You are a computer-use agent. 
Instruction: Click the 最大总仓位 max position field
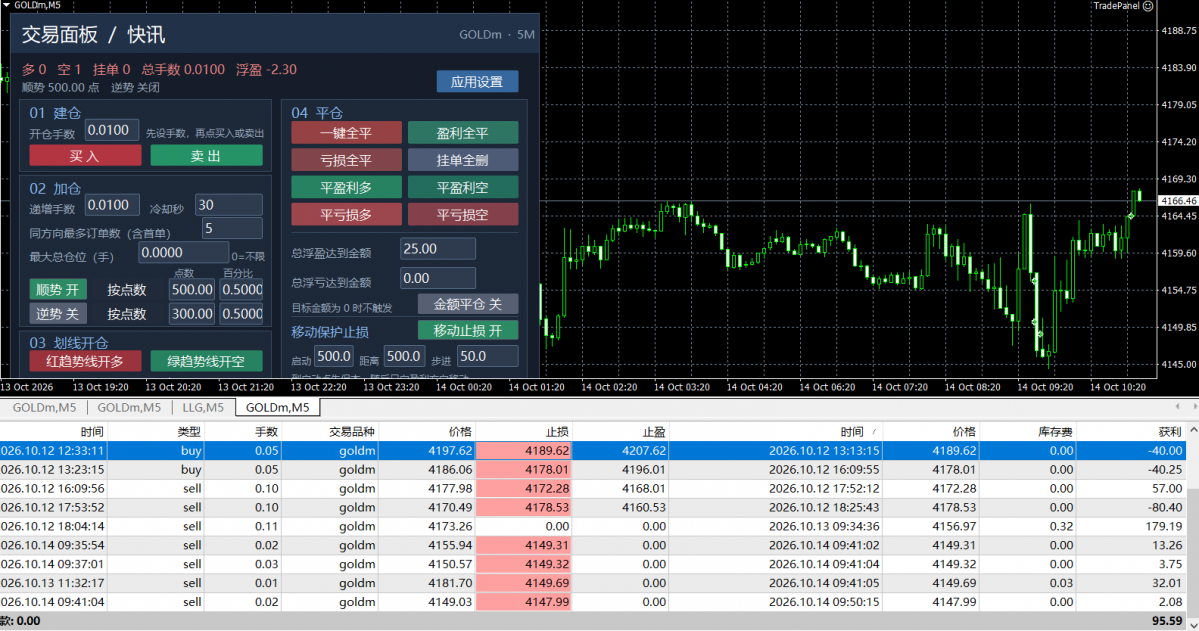[184, 253]
